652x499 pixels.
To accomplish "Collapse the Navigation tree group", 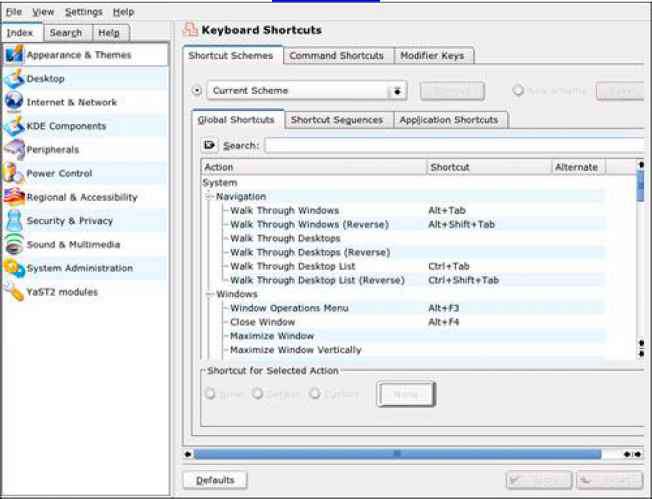I will click(210, 197).
